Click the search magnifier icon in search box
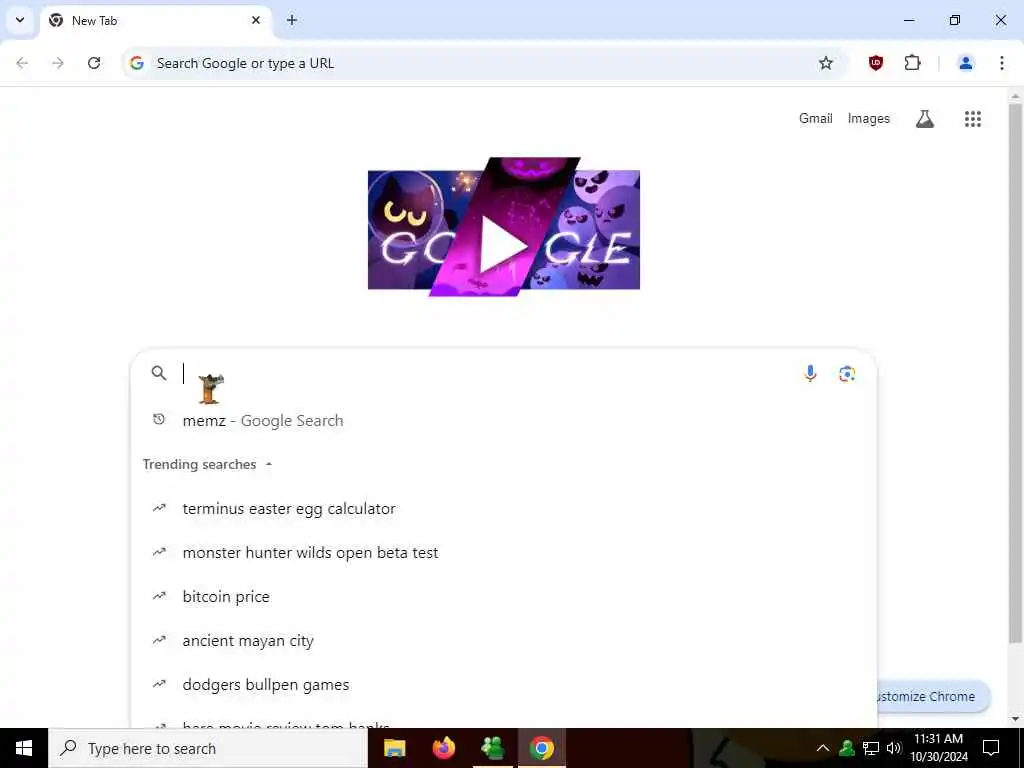 click(159, 373)
